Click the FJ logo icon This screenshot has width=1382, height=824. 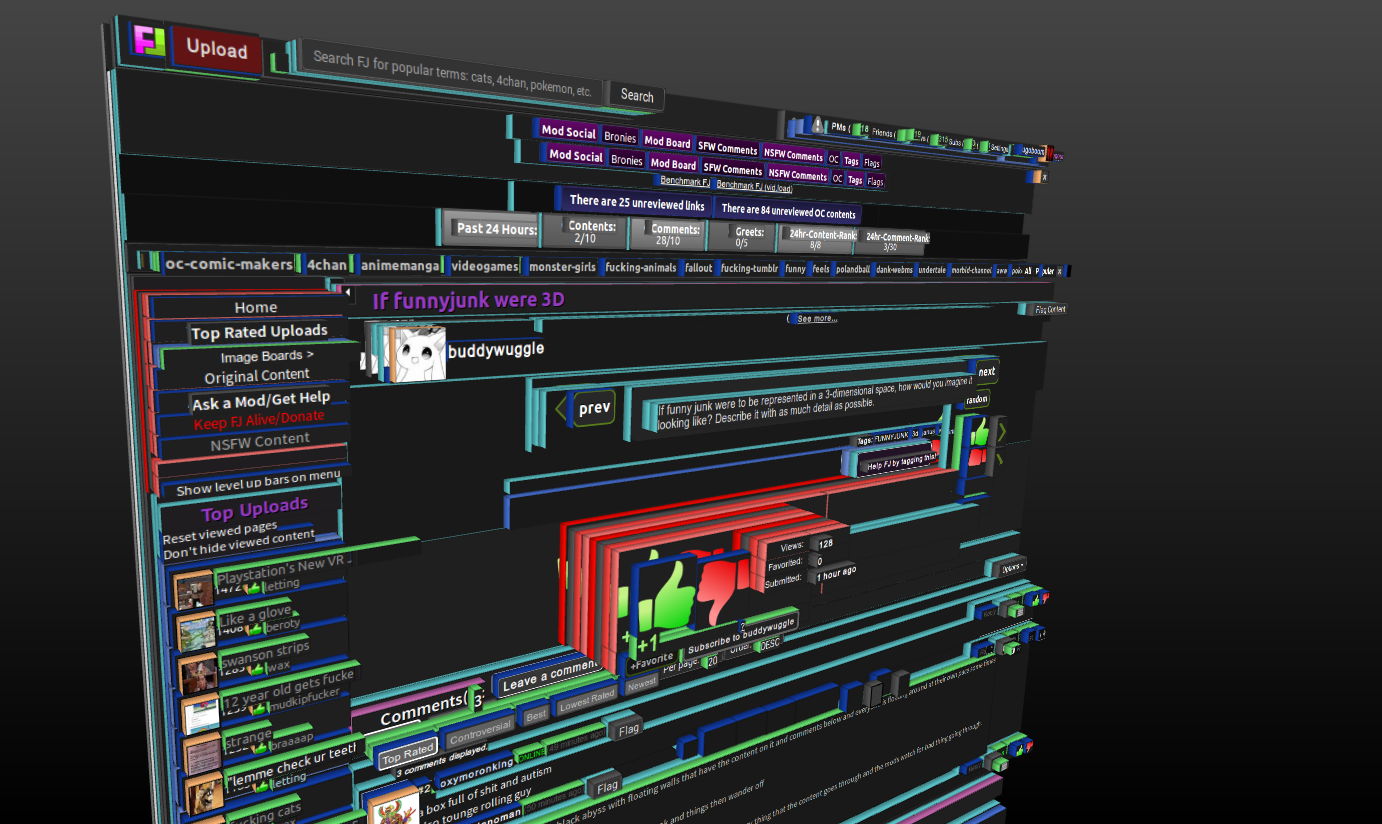(x=149, y=41)
